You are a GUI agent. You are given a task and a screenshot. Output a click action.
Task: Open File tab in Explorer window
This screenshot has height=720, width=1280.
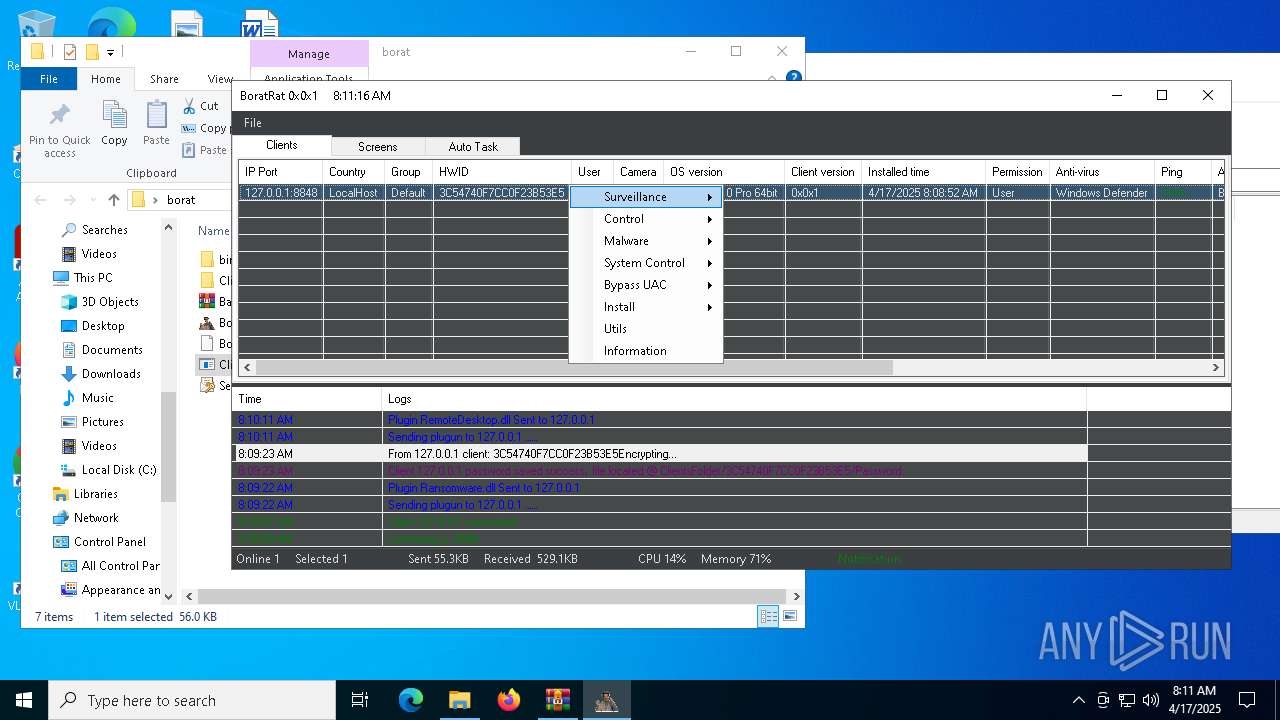pos(49,79)
